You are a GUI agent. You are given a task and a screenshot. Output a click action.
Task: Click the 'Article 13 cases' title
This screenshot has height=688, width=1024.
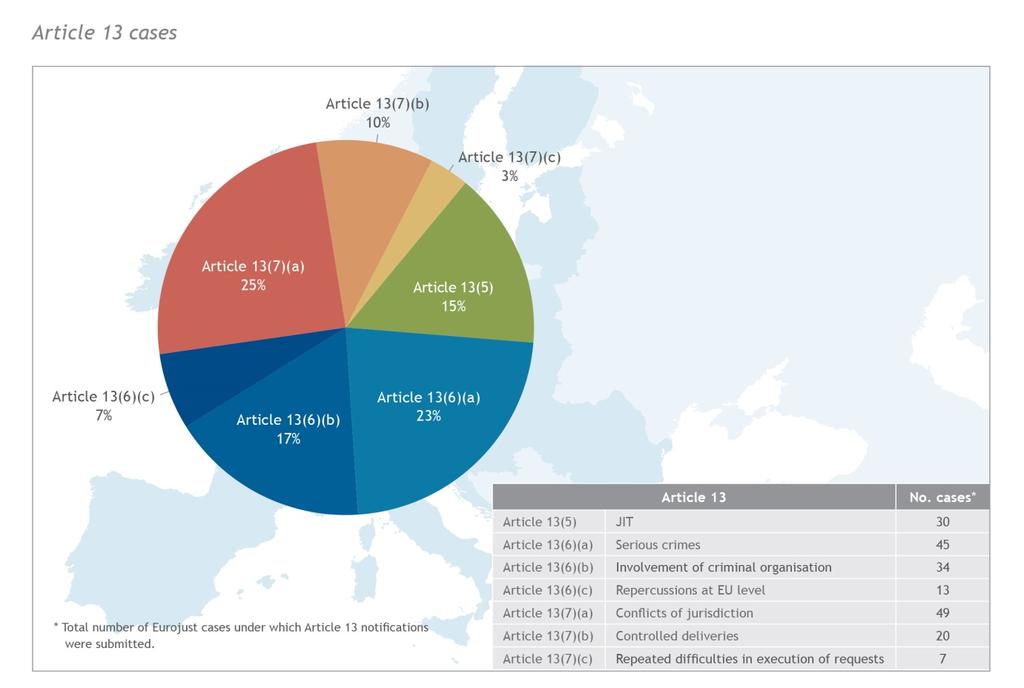pyautogui.click(x=104, y=33)
